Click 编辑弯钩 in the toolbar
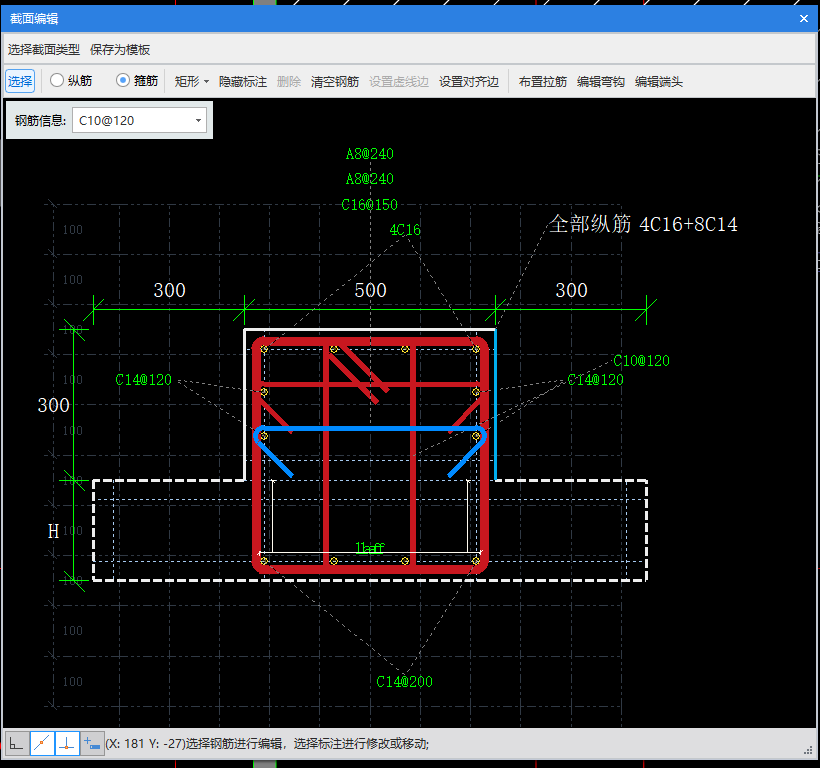Image resolution: width=820 pixels, height=768 pixels. 601,82
